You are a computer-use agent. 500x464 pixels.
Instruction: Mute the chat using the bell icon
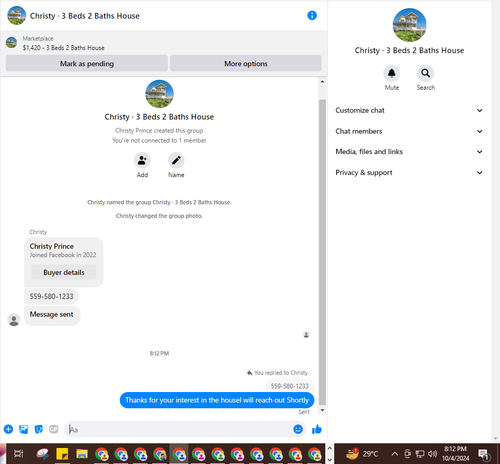pos(392,73)
